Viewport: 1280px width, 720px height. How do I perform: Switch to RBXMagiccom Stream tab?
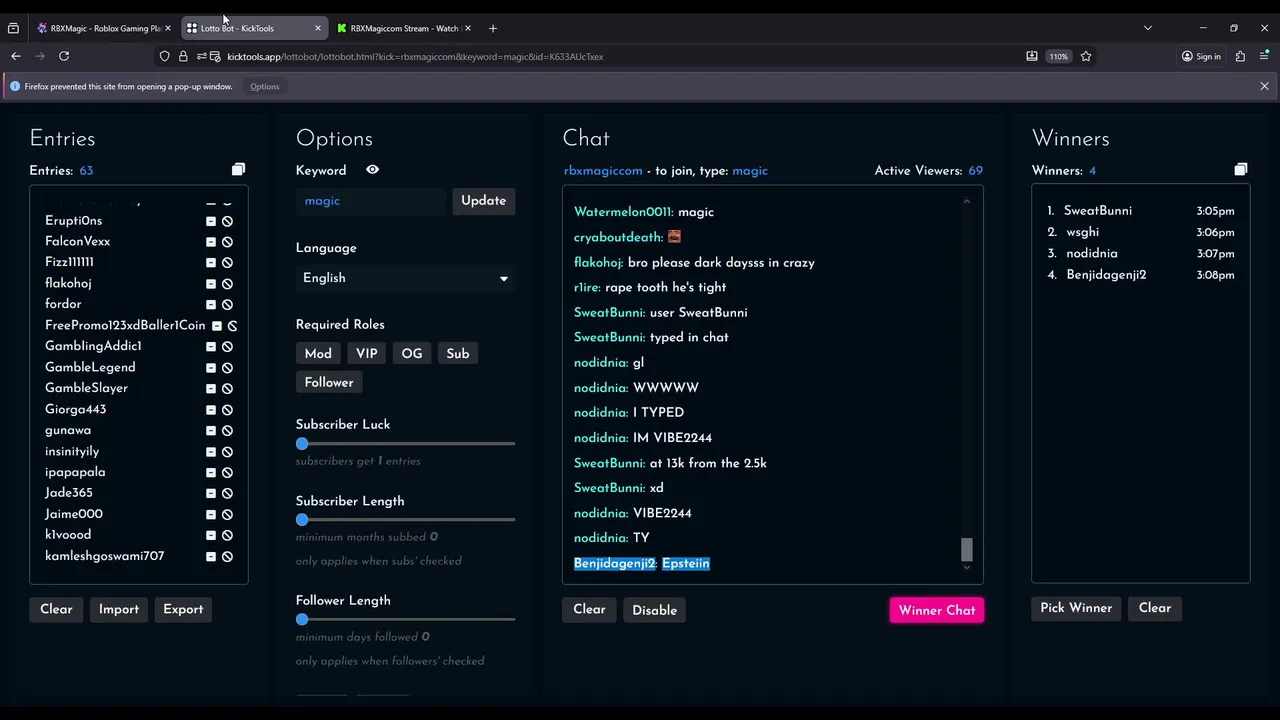[402, 28]
